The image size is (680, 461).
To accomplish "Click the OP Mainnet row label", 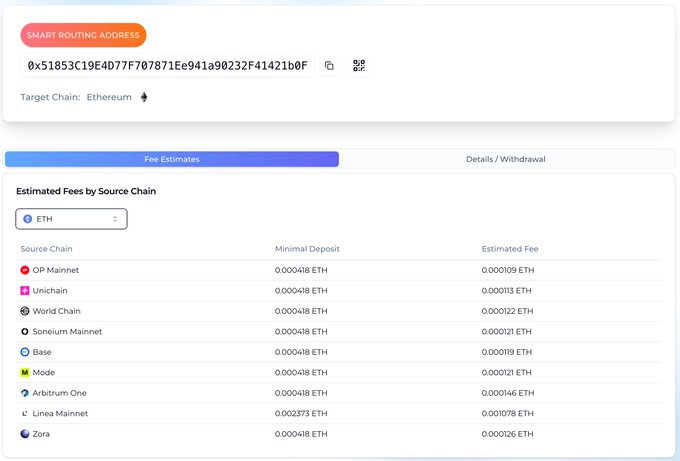I will tap(56, 270).
